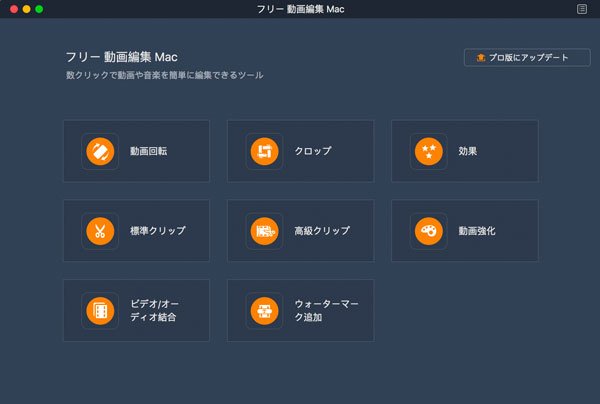The height and width of the screenshot is (404, 600).
Task: Click the 動画強化 label
Action: coord(477,231)
